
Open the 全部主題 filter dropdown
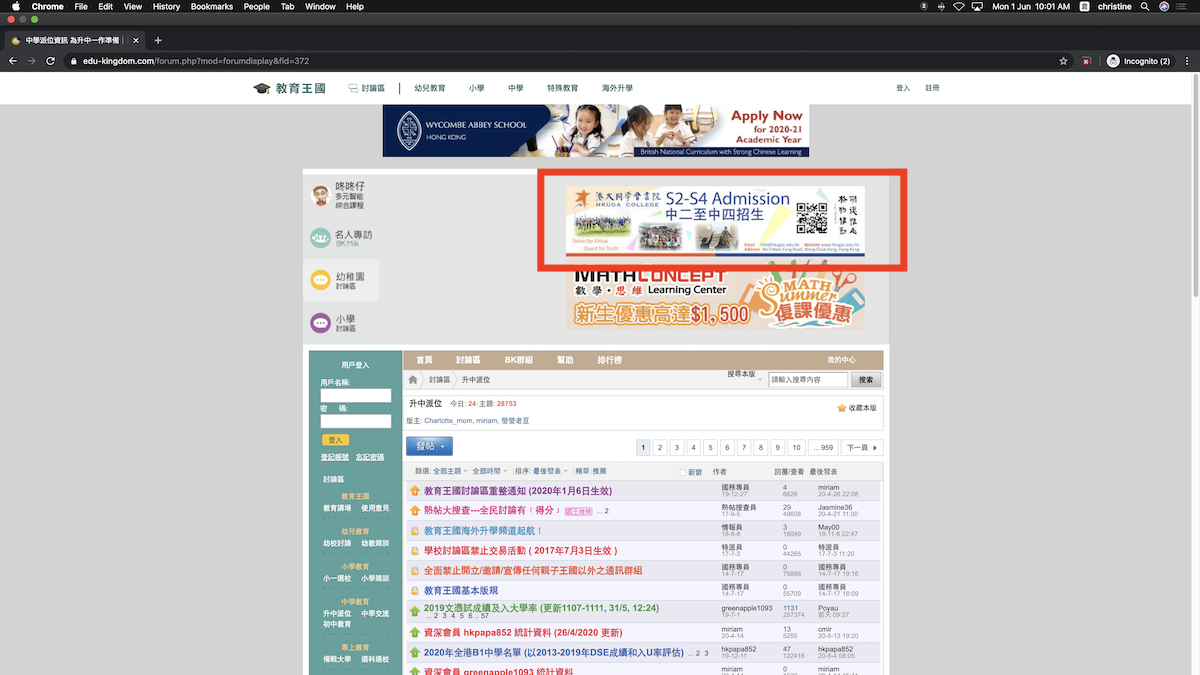pos(451,471)
